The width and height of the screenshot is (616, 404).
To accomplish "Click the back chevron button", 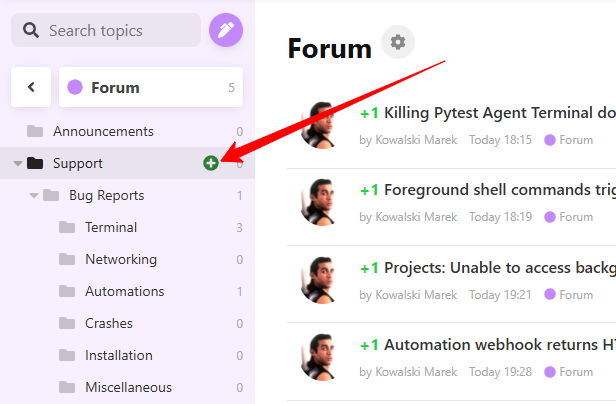I will pyautogui.click(x=31, y=87).
